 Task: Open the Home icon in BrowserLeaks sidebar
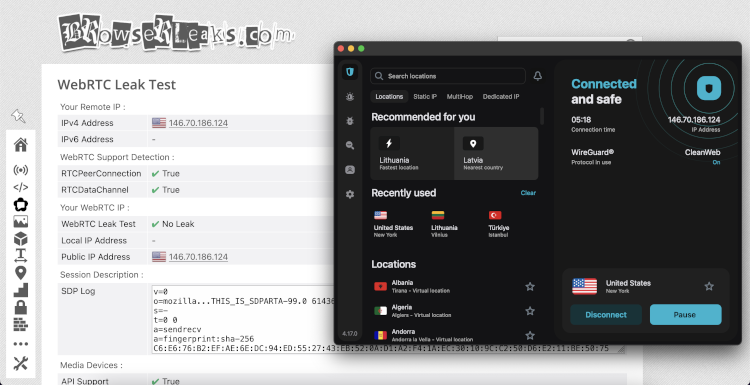click(21, 144)
